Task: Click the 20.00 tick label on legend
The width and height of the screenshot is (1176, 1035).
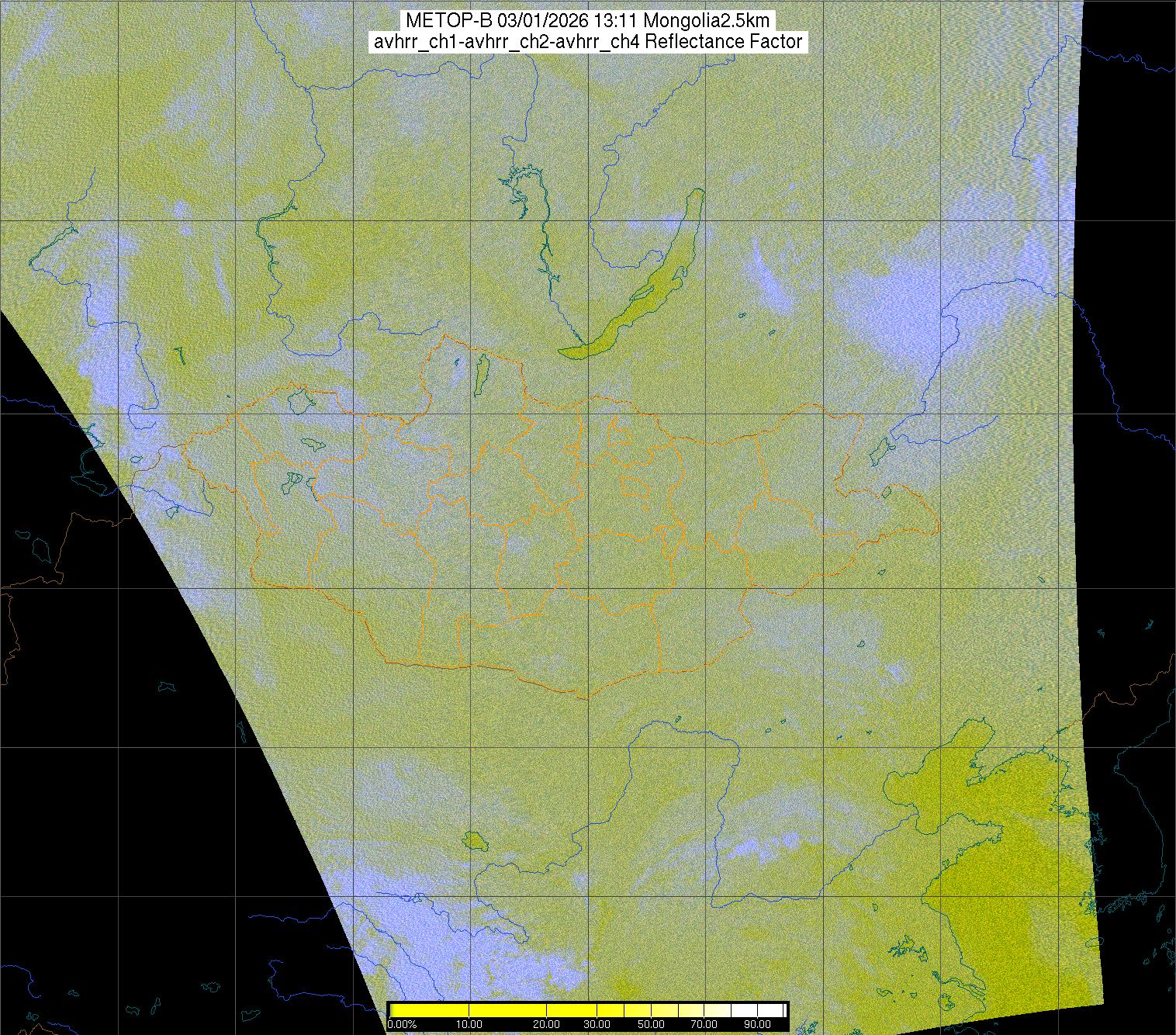Action: (x=547, y=1024)
